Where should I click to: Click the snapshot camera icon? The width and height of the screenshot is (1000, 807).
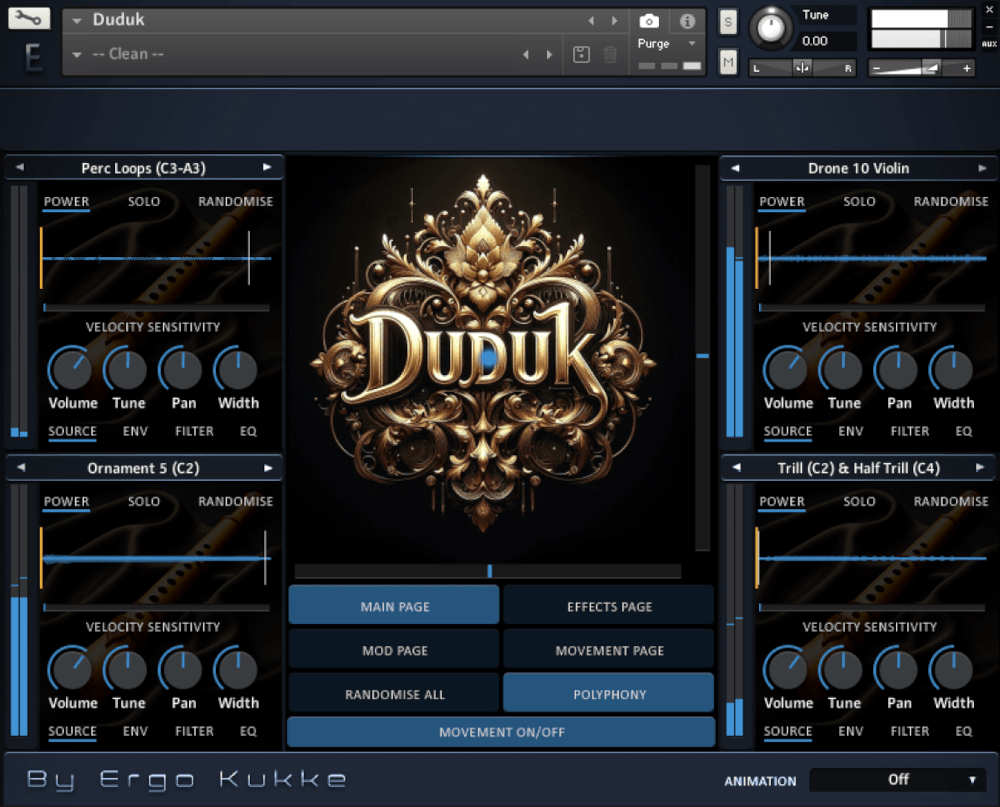click(649, 23)
